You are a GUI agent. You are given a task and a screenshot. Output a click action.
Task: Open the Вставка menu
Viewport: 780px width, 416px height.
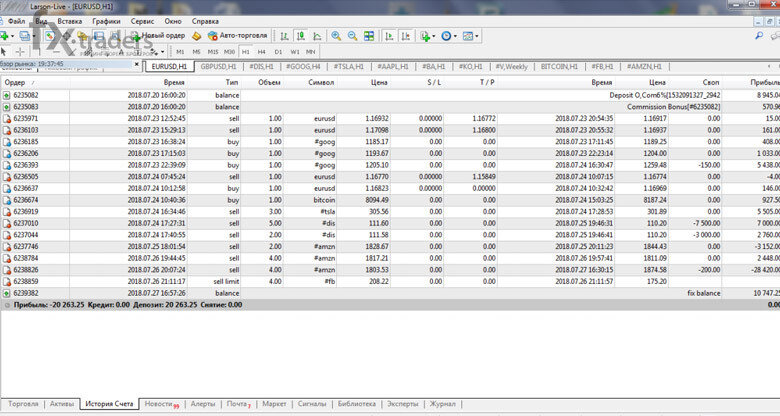point(70,21)
